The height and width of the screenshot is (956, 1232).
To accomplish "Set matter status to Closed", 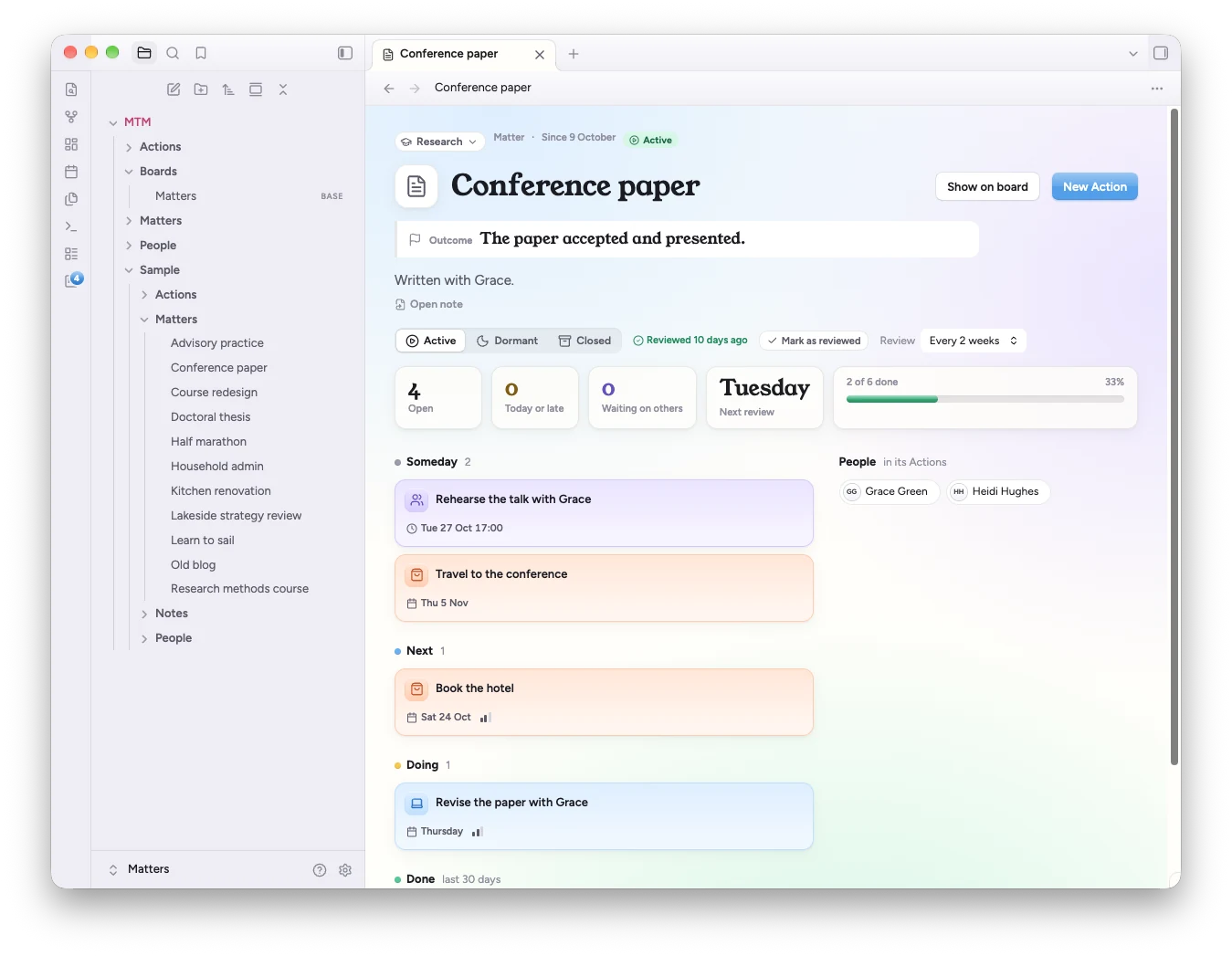I will pos(585,341).
